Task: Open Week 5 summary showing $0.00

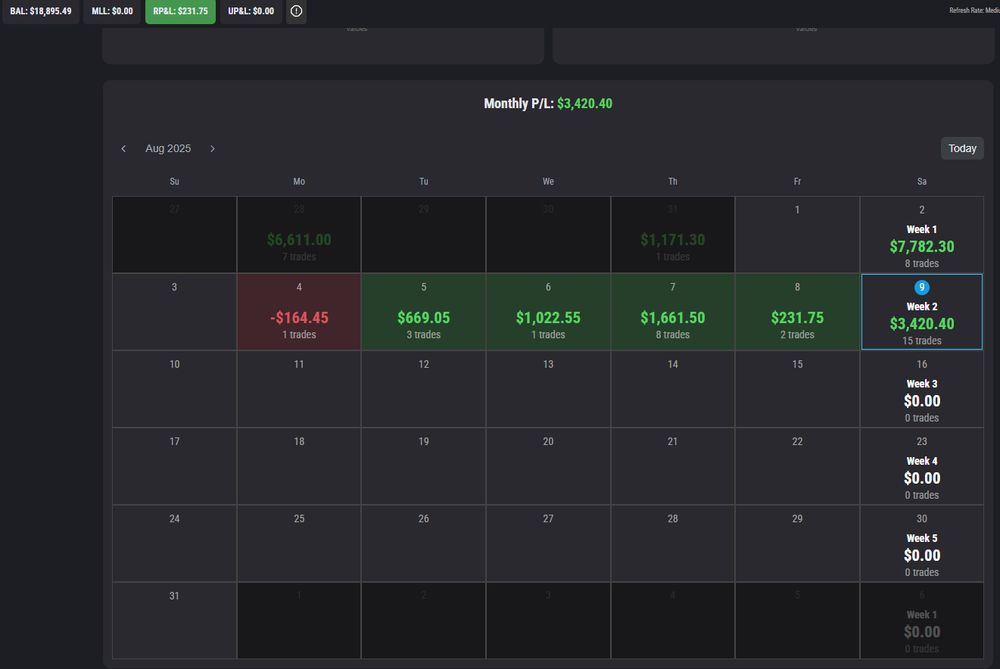Action: 922,543
